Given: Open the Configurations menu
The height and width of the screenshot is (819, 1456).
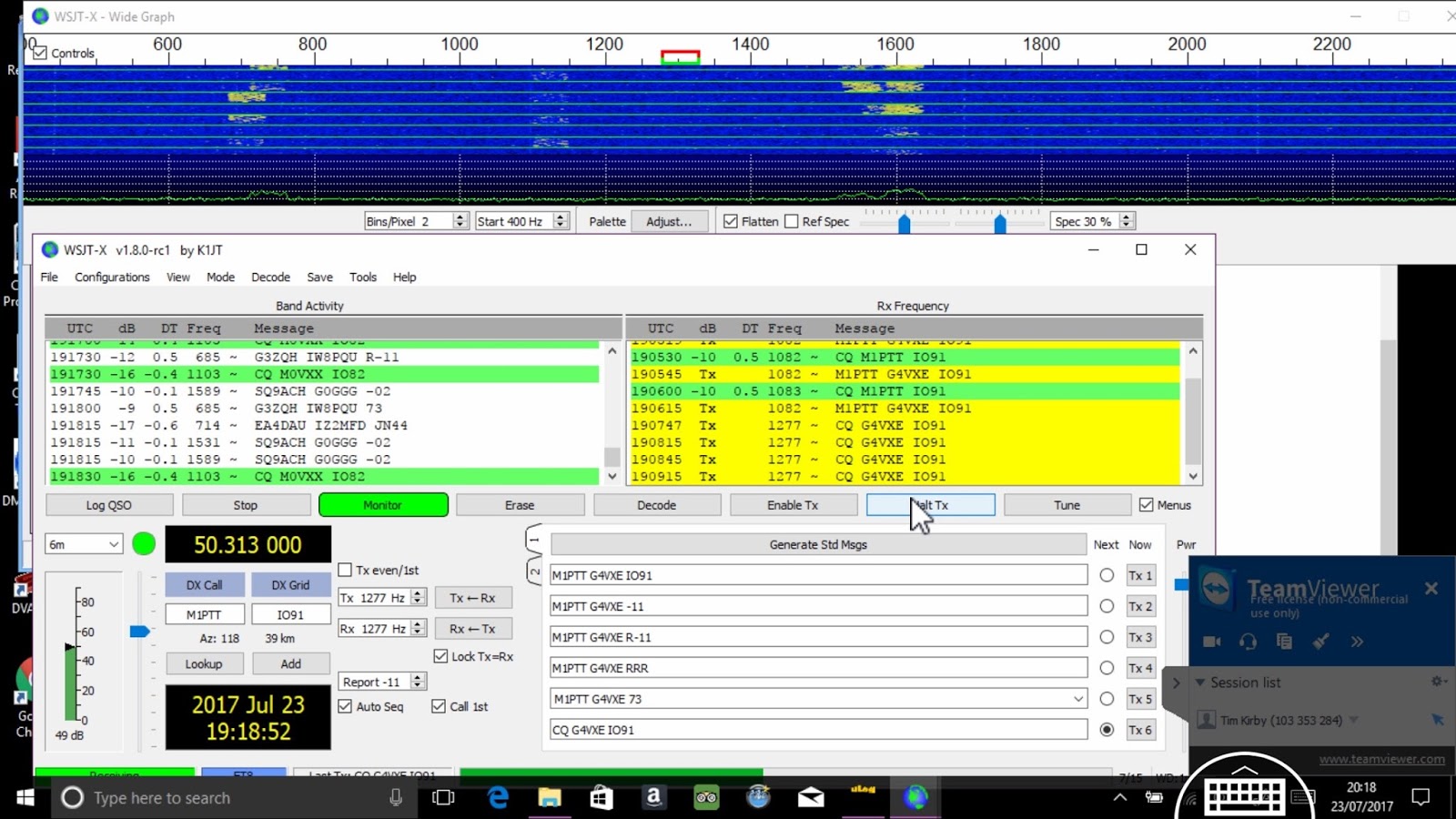Looking at the screenshot, I should pos(112,277).
